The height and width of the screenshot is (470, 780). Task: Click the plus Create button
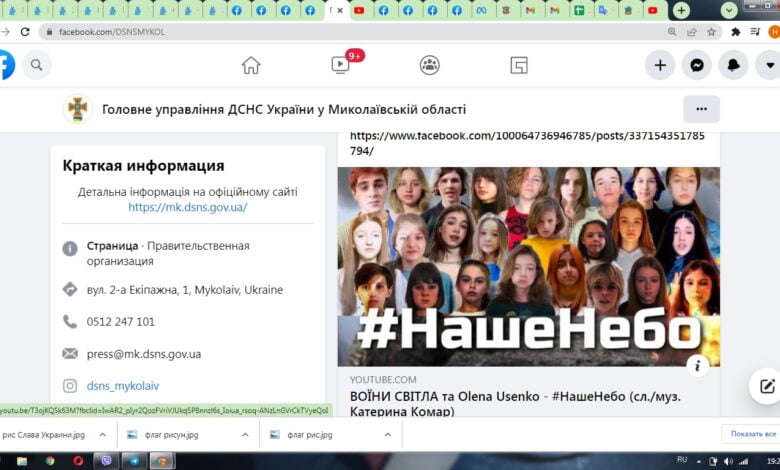tap(660, 65)
